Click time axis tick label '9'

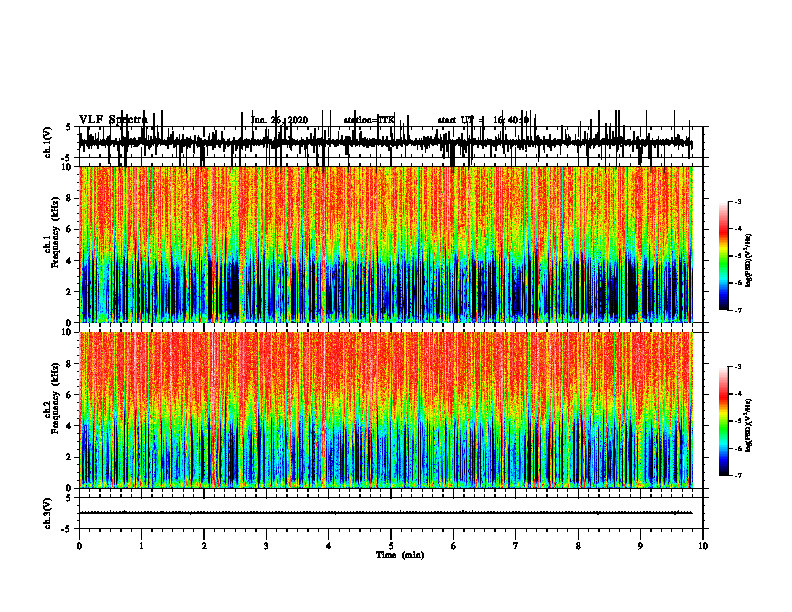tap(640, 546)
